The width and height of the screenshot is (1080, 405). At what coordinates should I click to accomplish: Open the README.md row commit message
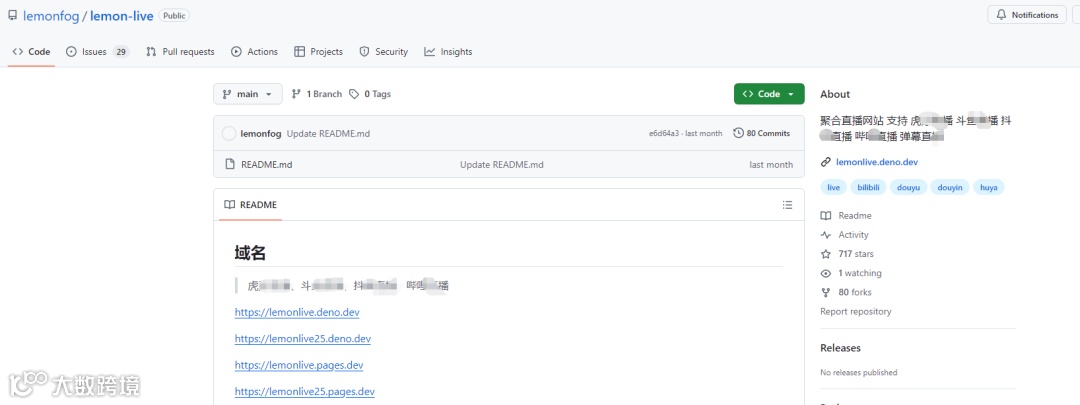pos(502,165)
